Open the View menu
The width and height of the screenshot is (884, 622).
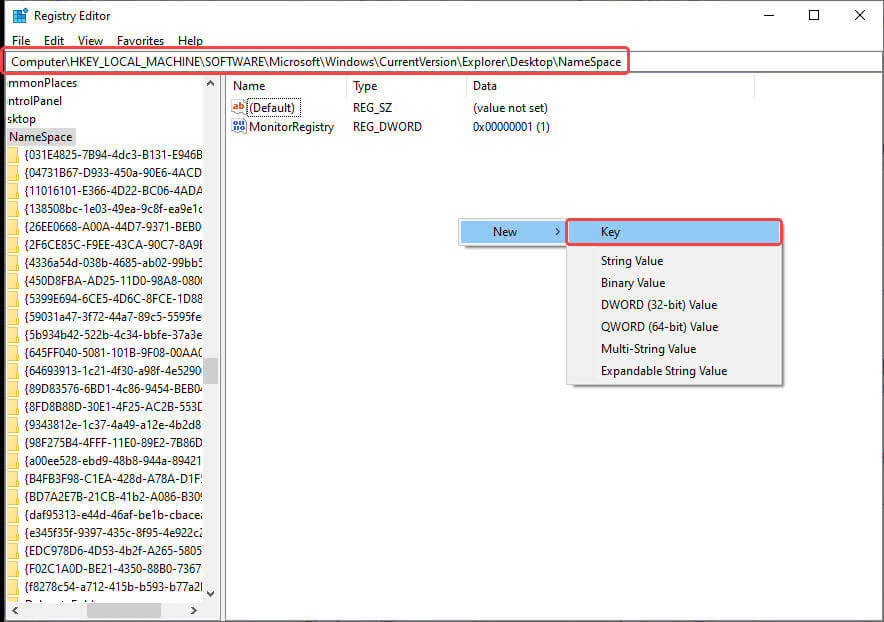coord(90,41)
